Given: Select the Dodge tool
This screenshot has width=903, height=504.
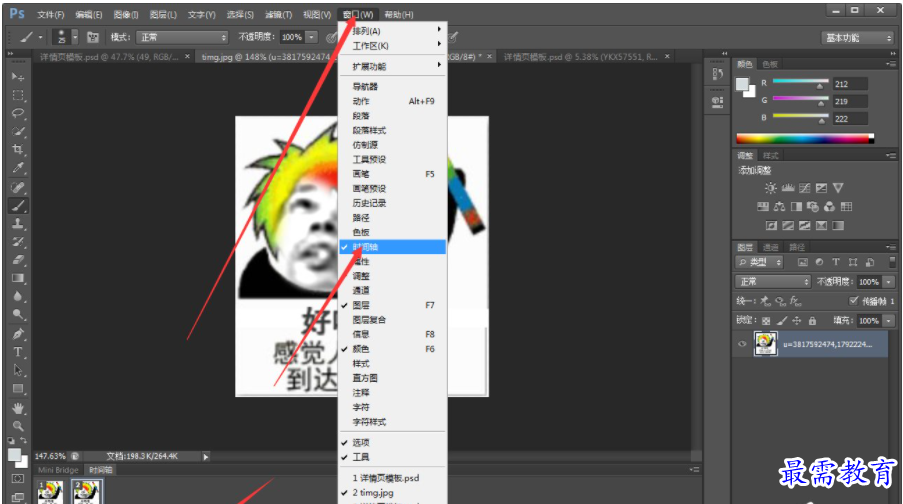Looking at the screenshot, I should tap(18, 314).
